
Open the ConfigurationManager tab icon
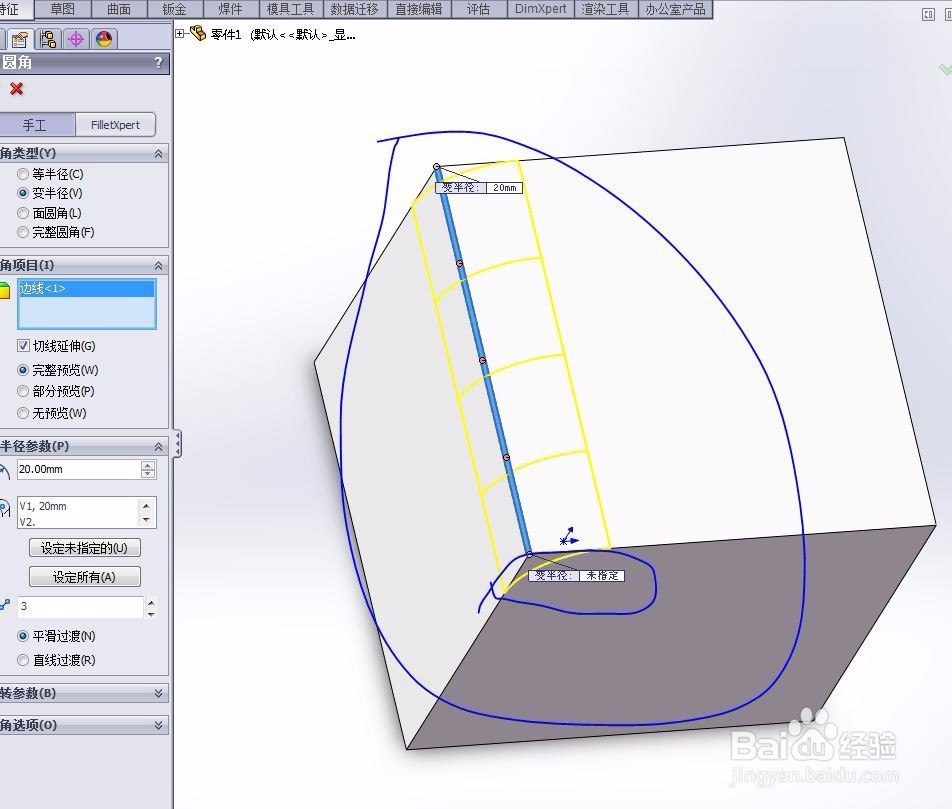(47, 39)
